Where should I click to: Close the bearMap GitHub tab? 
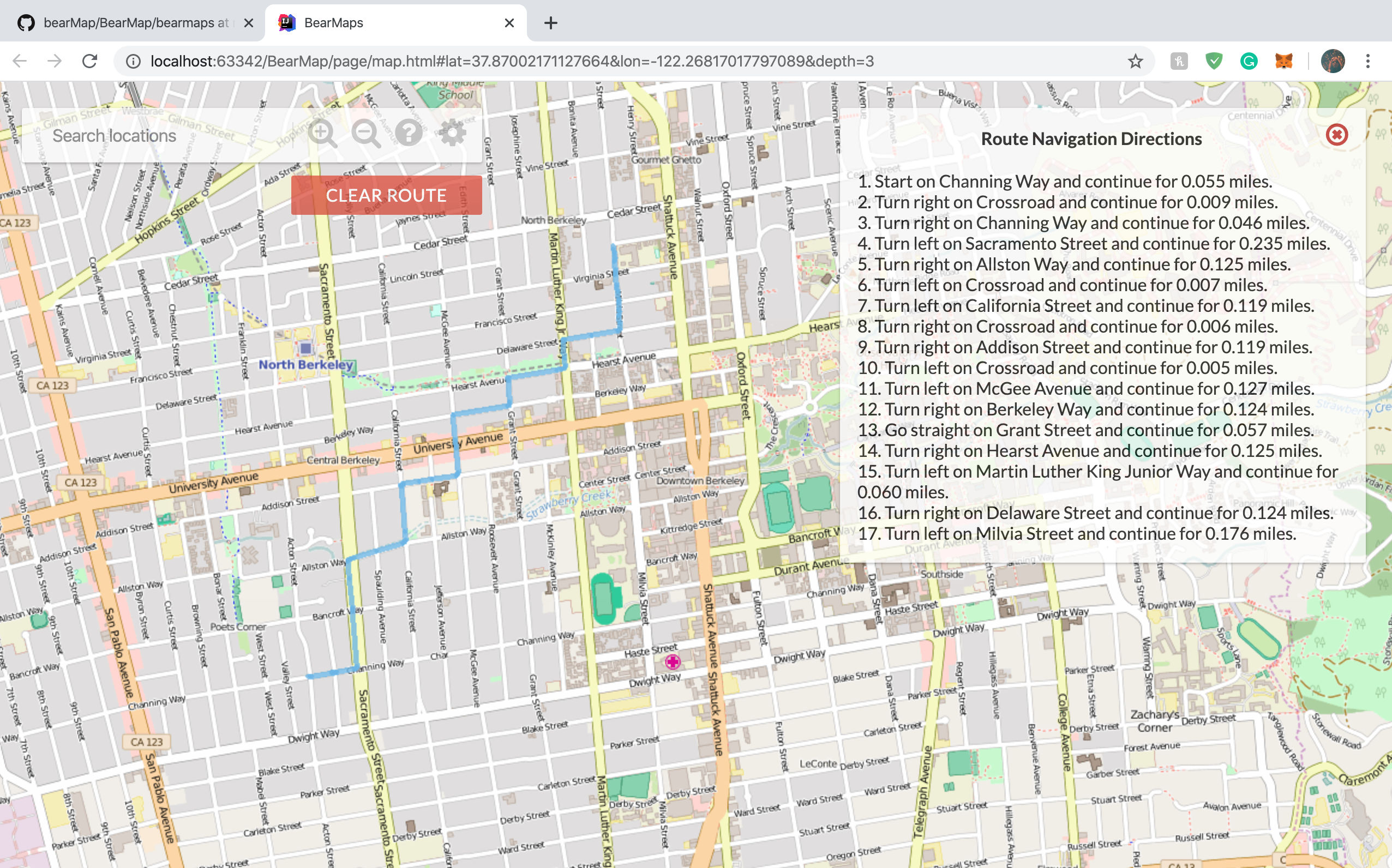tap(249, 23)
